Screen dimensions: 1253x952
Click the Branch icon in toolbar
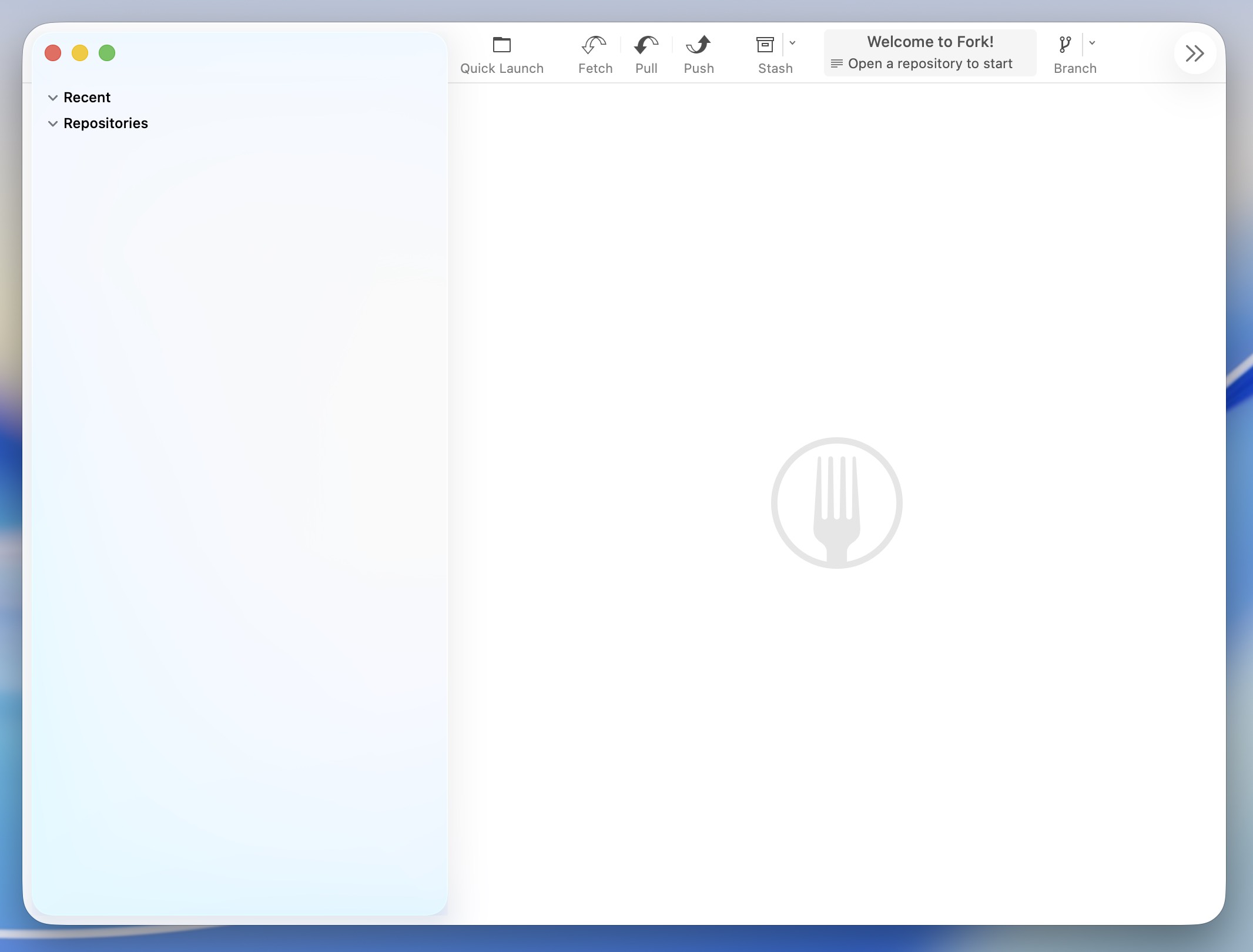click(x=1065, y=45)
